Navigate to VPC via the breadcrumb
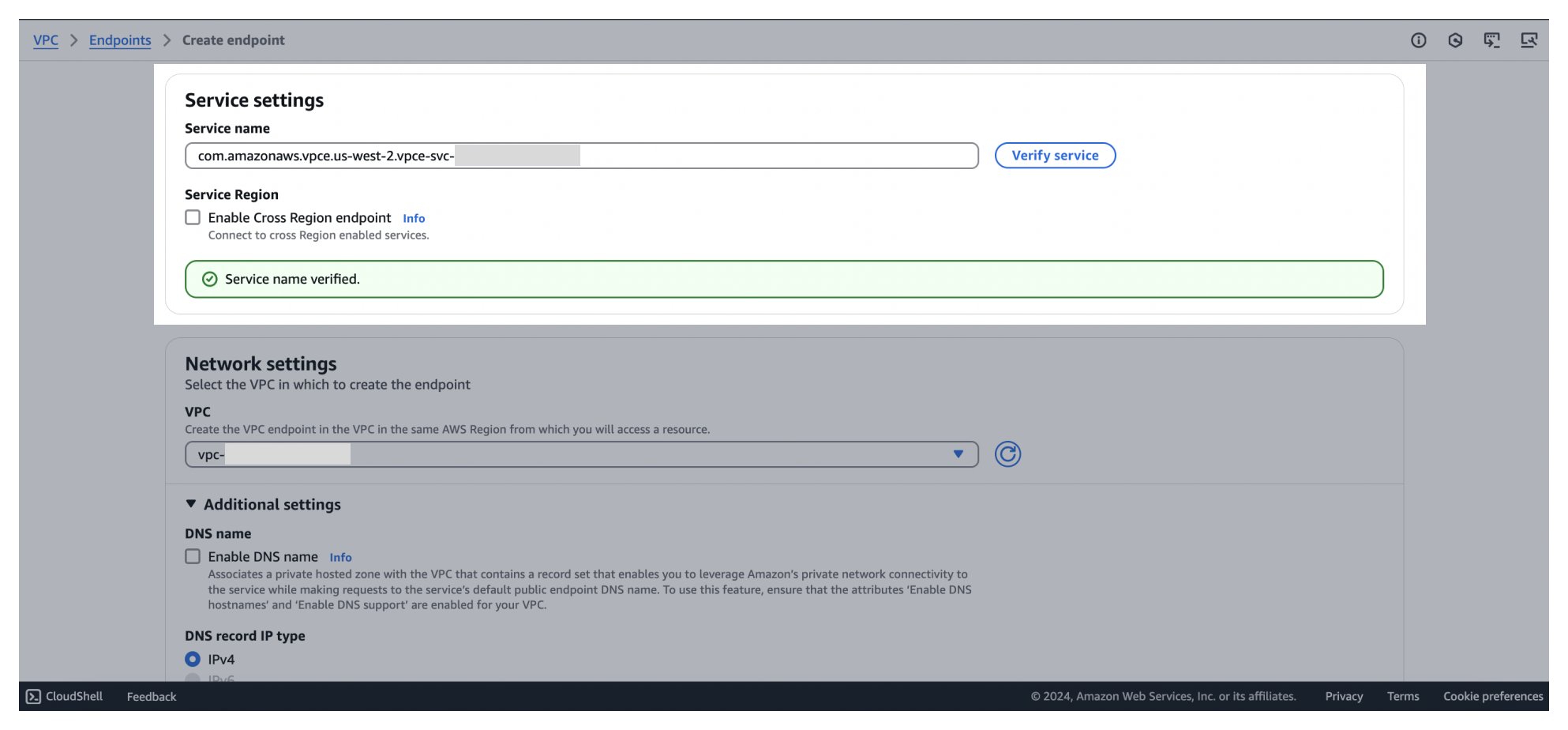Screen dimensions: 1568x730 (x=45, y=40)
